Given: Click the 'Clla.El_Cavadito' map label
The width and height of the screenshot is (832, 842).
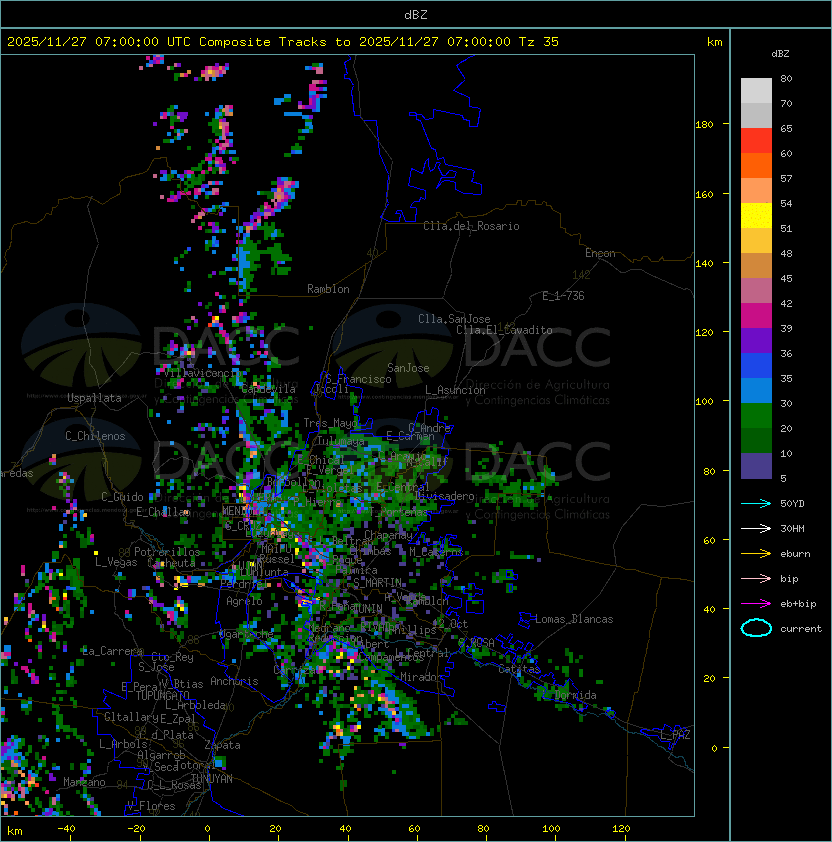Looking at the screenshot, I should [x=504, y=330].
